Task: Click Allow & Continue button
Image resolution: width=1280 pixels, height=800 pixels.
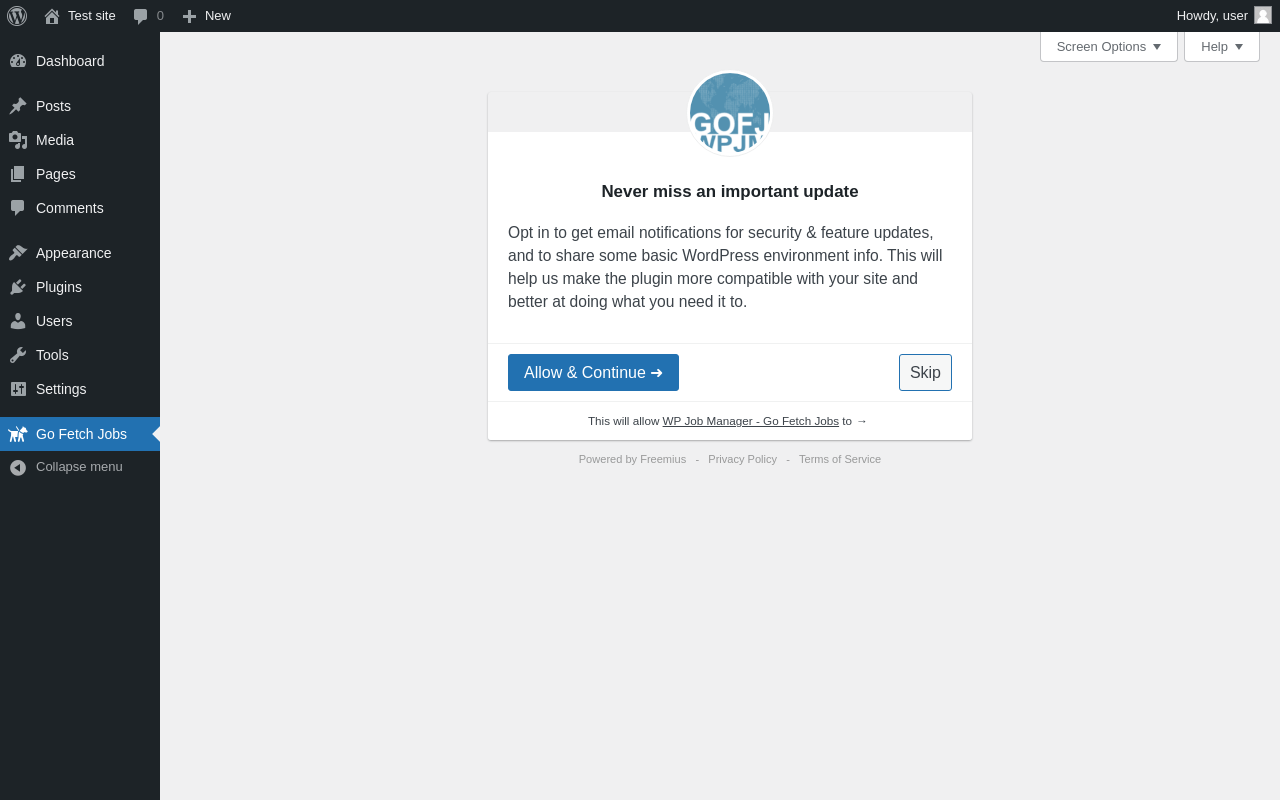Action: 593,373
